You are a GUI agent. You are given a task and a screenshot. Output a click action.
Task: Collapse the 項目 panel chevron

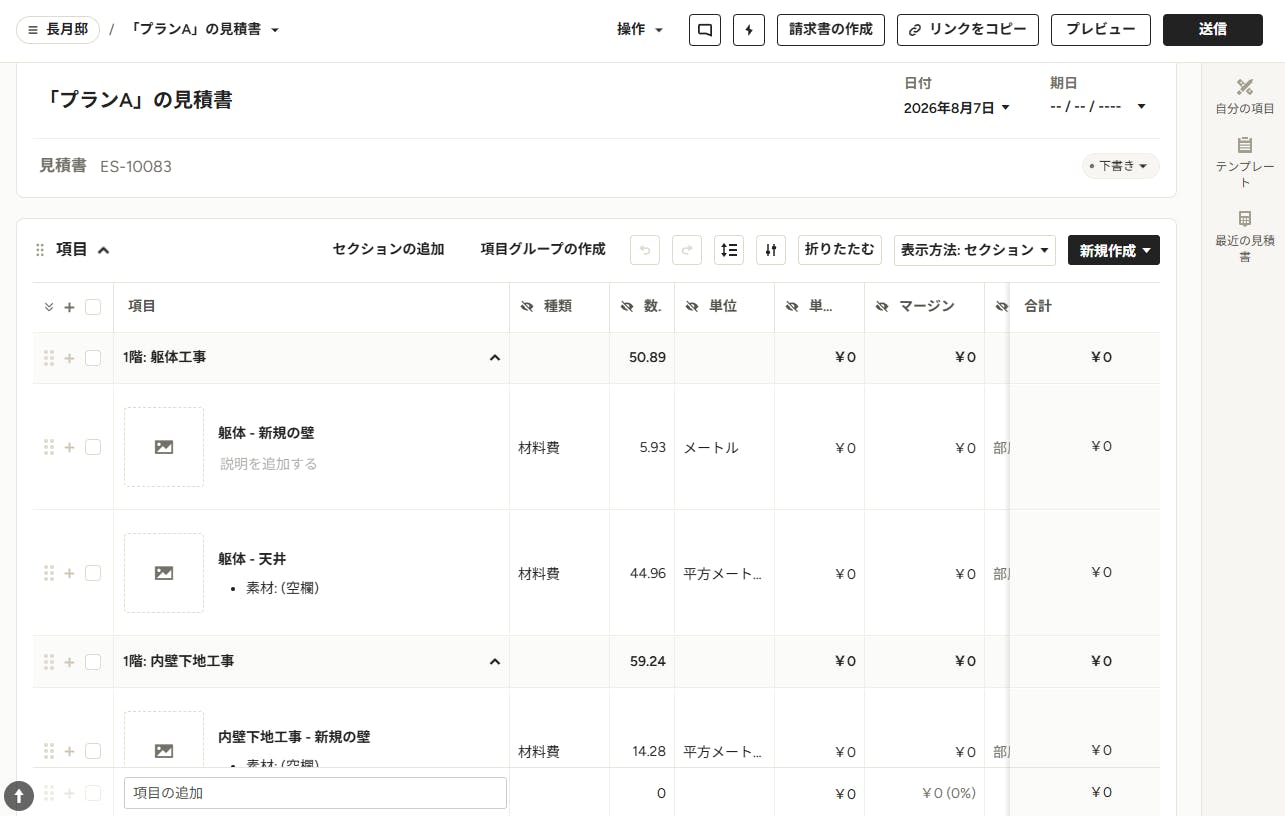pos(103,250)
